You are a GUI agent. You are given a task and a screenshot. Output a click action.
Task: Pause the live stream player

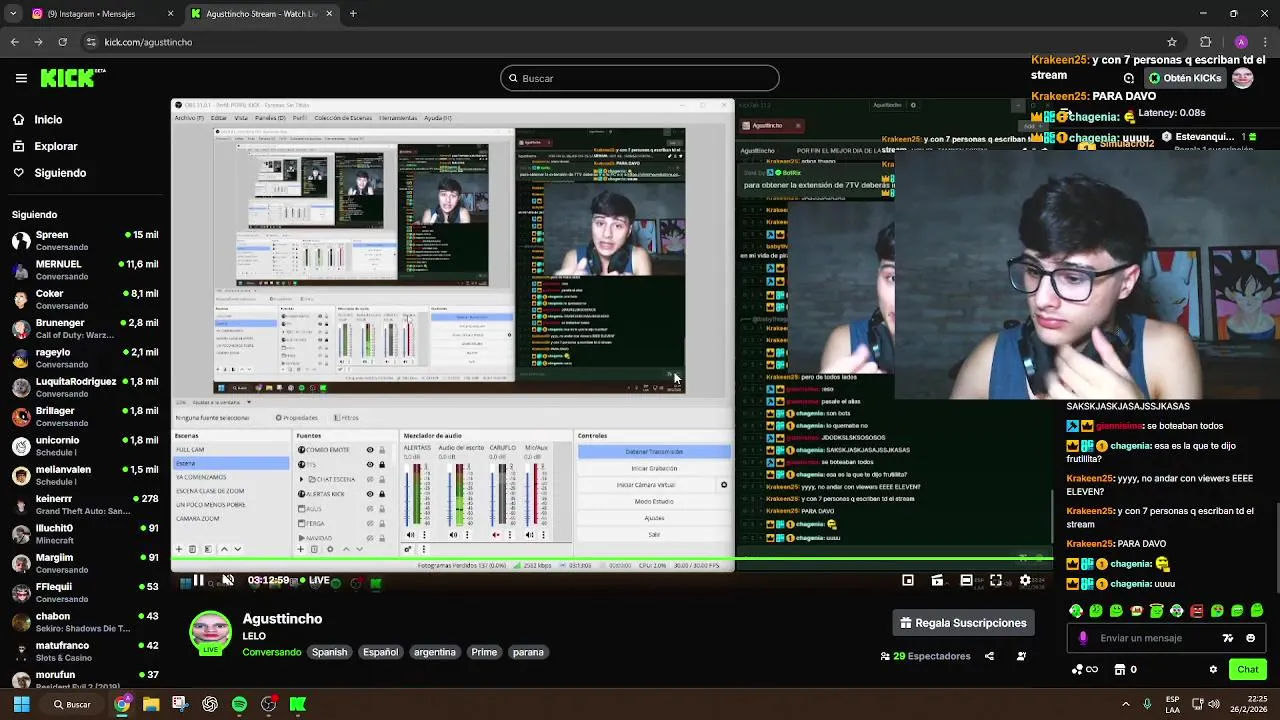[198, 580]
